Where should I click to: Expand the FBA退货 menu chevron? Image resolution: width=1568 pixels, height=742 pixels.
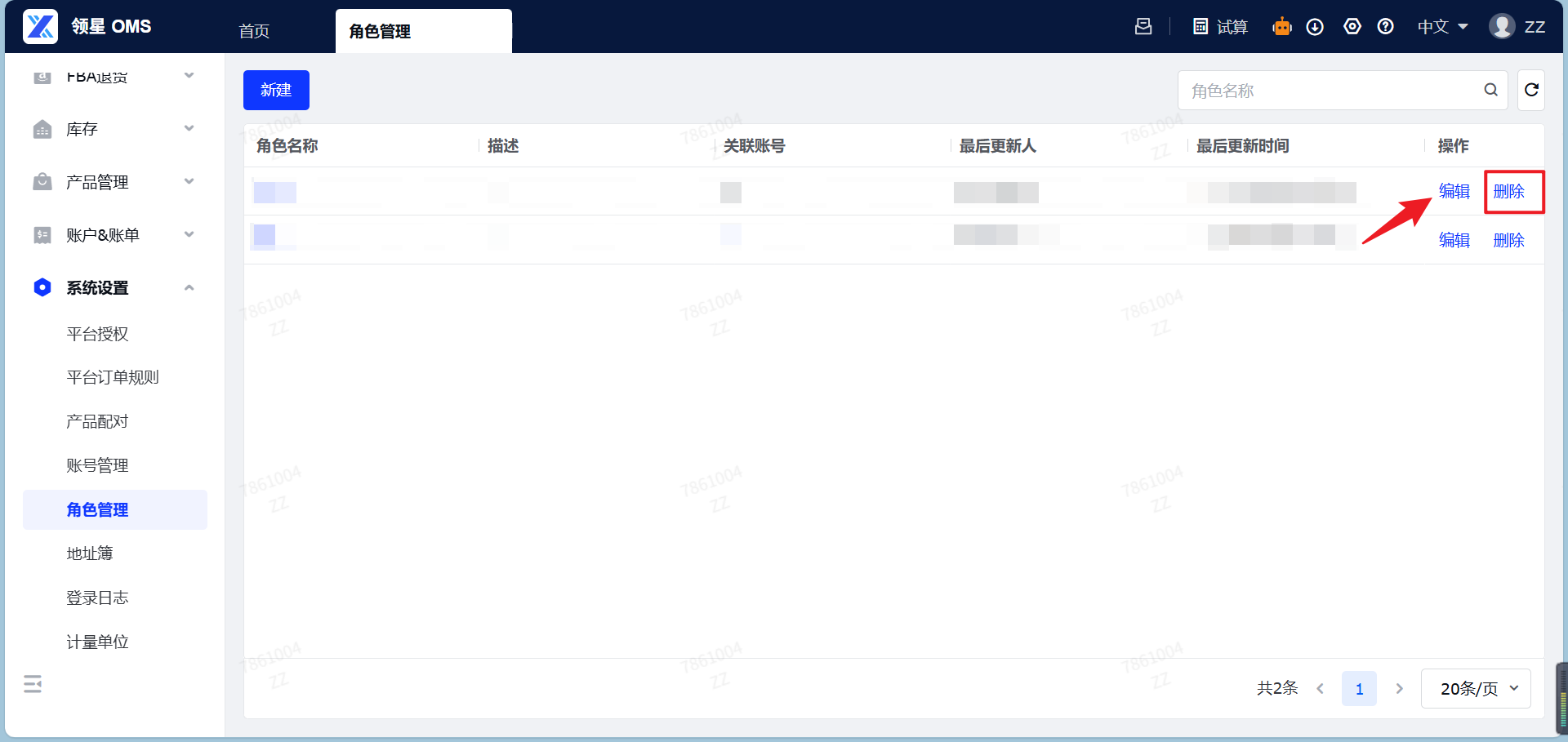click(x=189, y=75)
